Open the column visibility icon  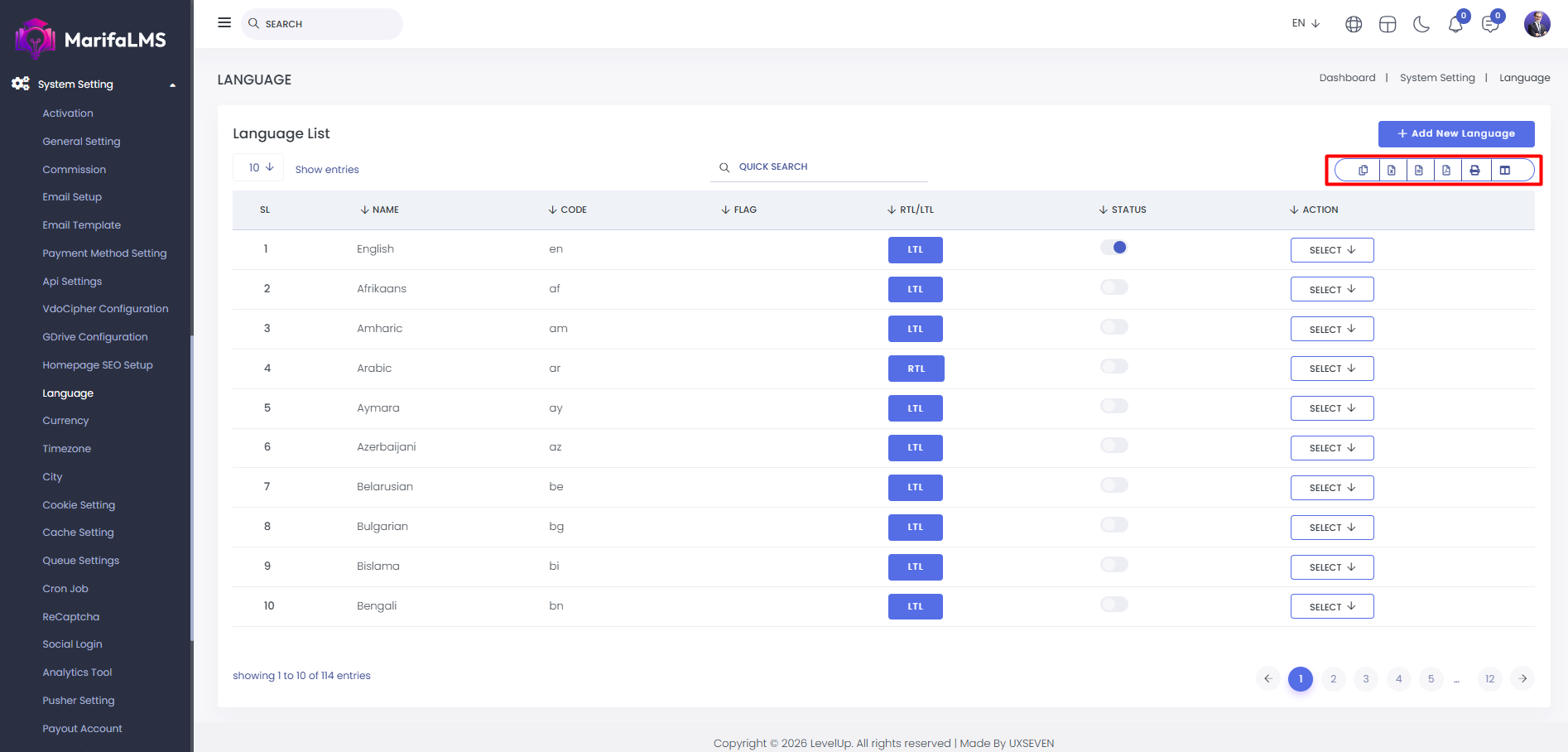pyautogui.click(x=1505, y=171)
